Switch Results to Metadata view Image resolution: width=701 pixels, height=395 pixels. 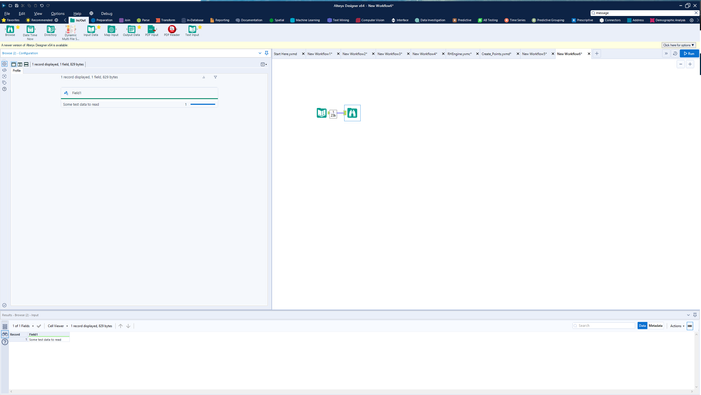[655, 326]
